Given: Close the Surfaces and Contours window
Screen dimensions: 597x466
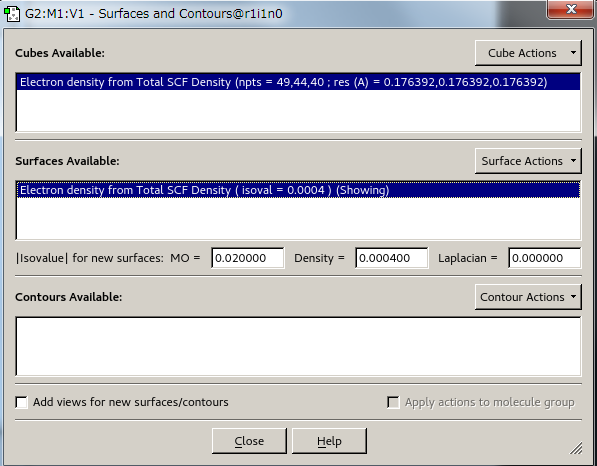Looking at the screenshot, I should (570, 9).
